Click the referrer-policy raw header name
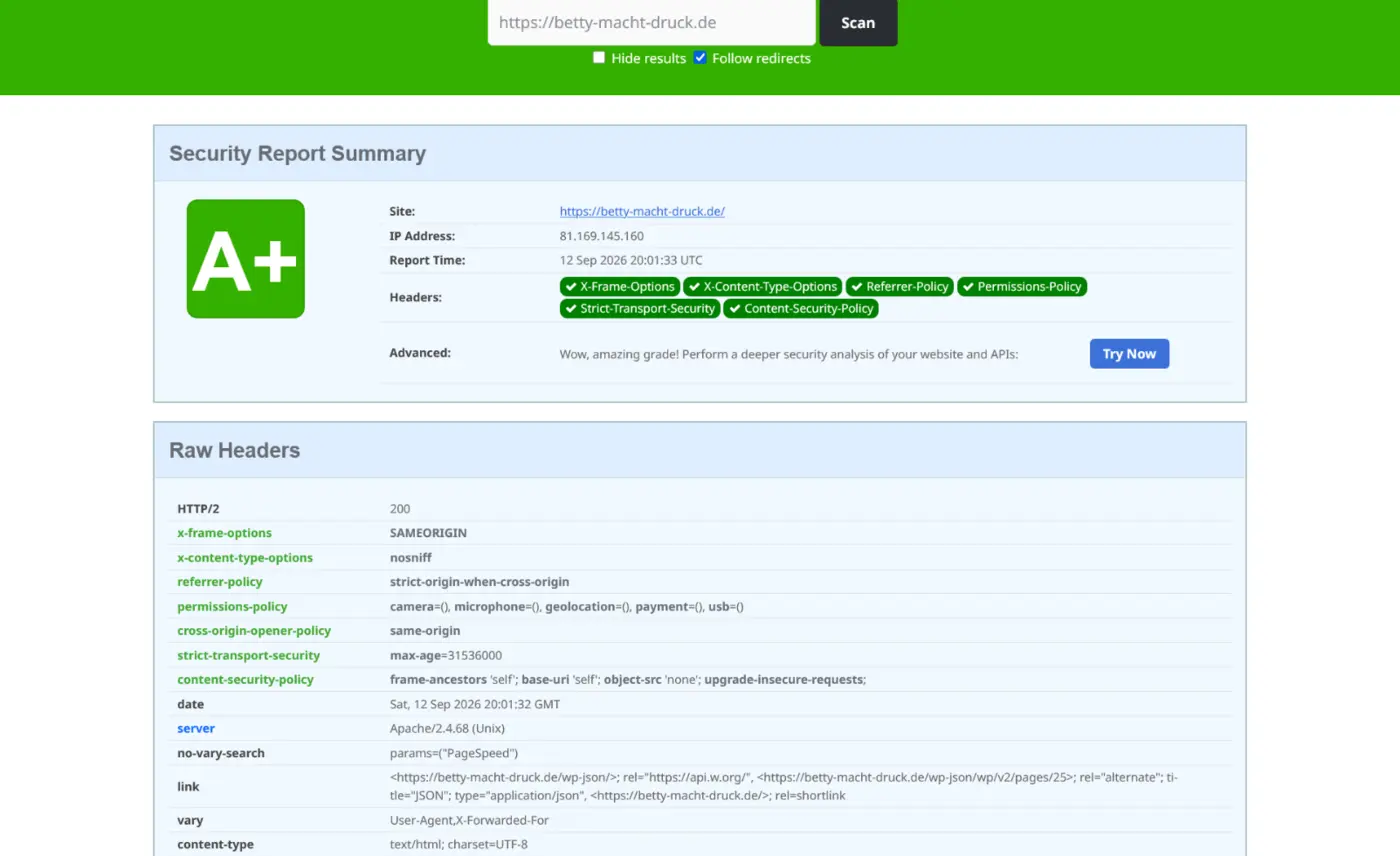Screen dimensions: 1400x856 coord(220,582)
